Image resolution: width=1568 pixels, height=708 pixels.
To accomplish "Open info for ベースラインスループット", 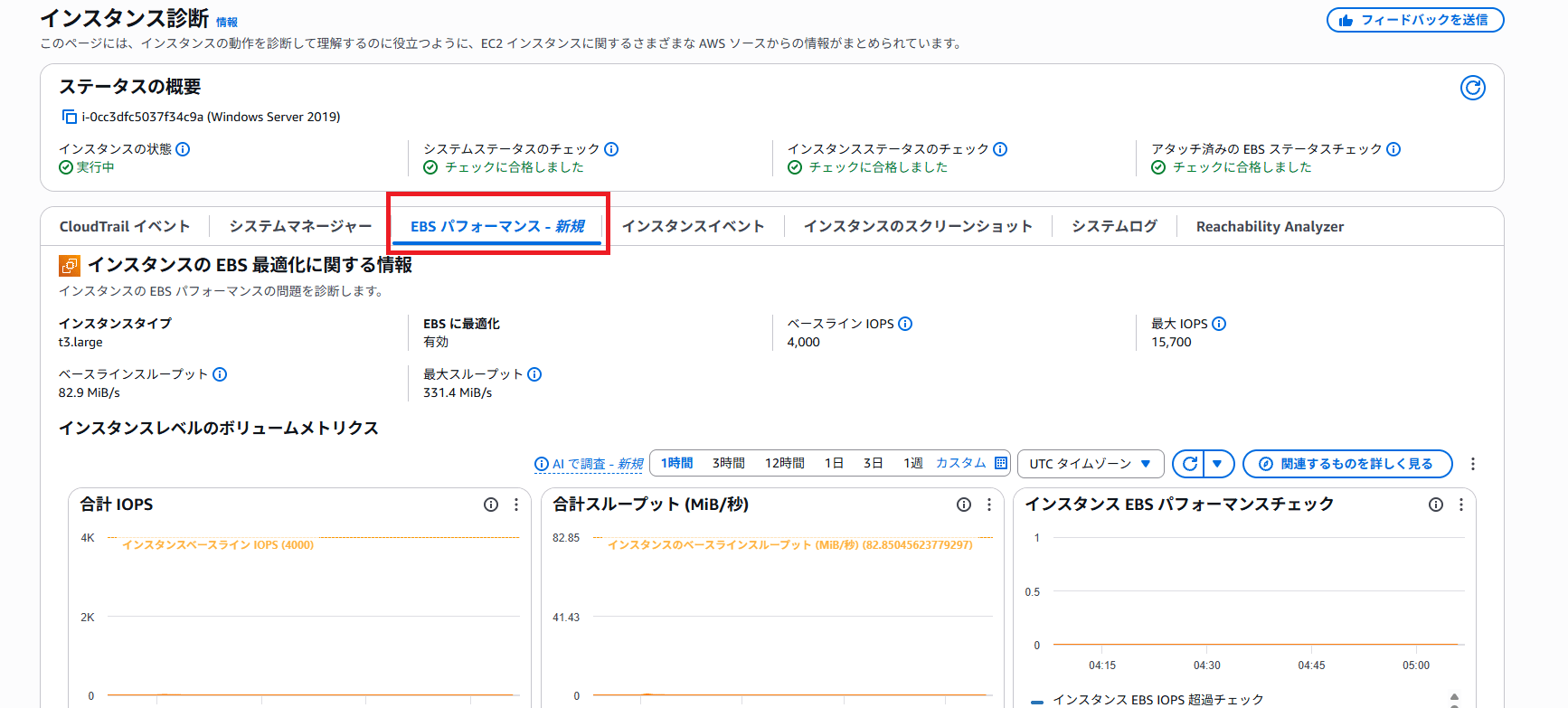I will pyautogui.click(x=220, y=374).
